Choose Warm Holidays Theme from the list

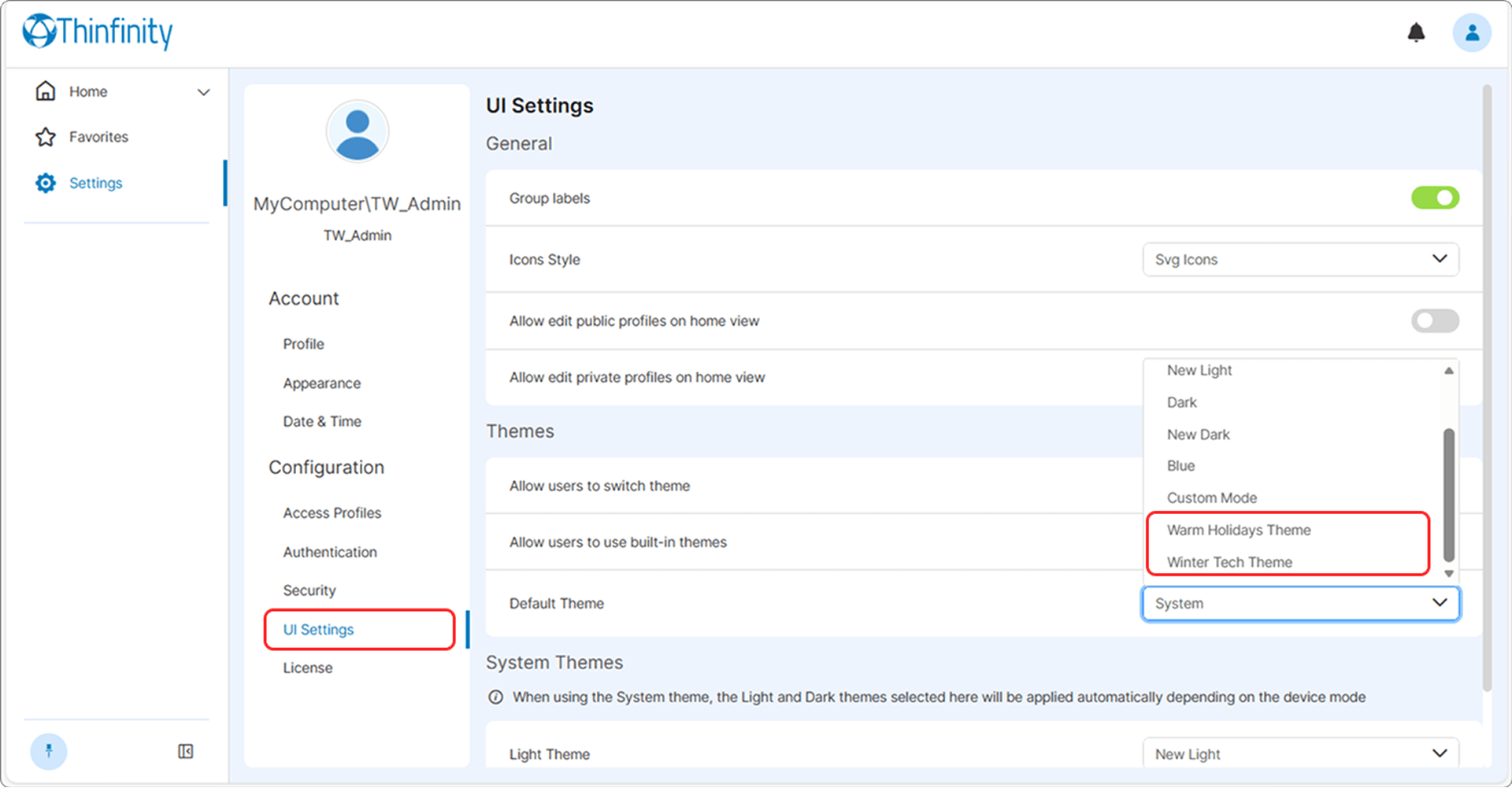point(1240,530)
